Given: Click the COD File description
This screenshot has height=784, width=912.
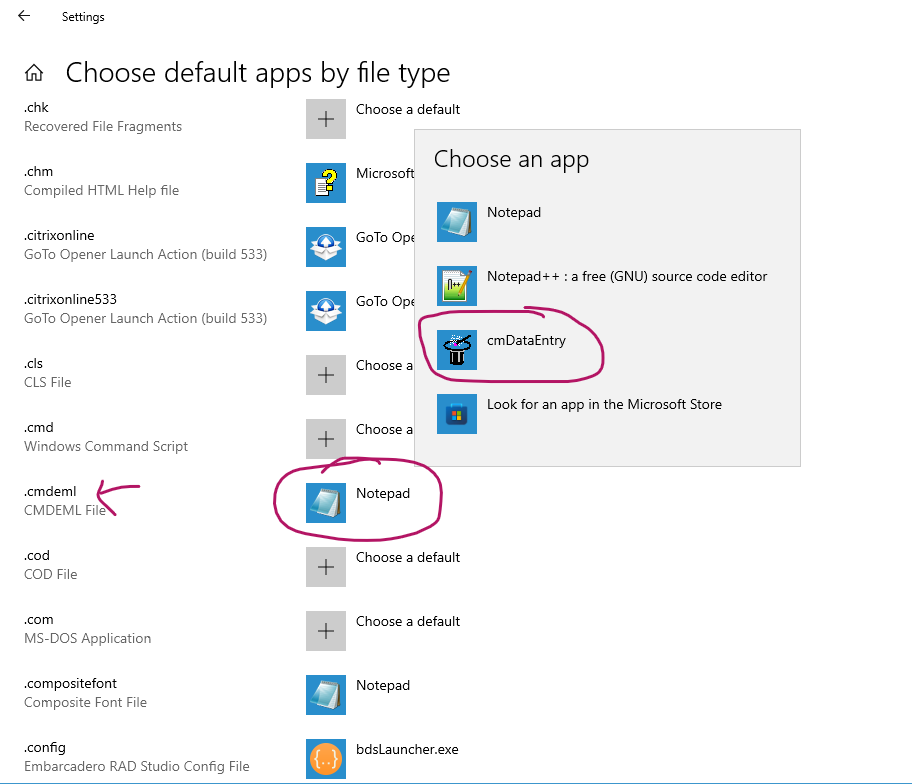Looking at the screenshot, I should (x=51, y=575).
